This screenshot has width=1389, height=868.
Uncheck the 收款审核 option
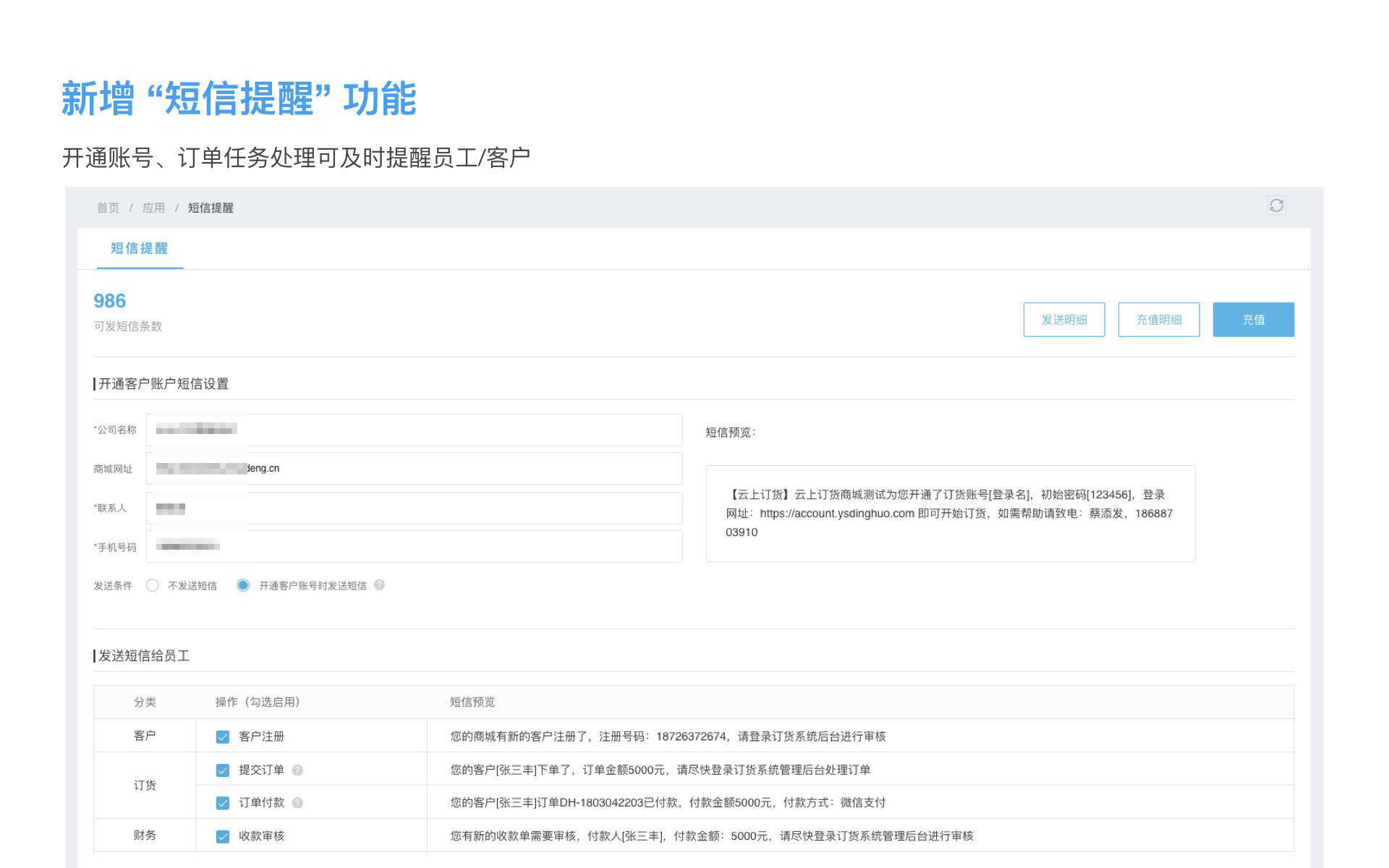(221, 835)
